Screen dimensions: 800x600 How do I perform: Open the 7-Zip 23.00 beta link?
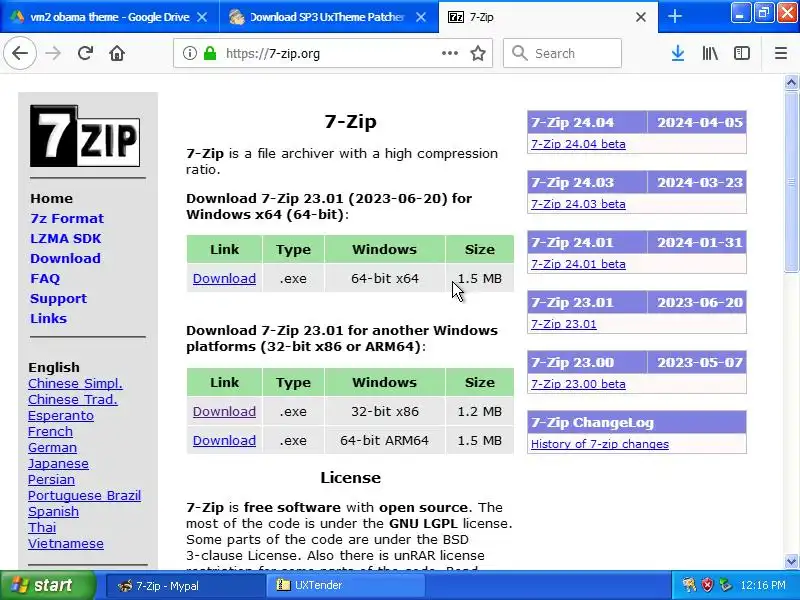[578, 384]
